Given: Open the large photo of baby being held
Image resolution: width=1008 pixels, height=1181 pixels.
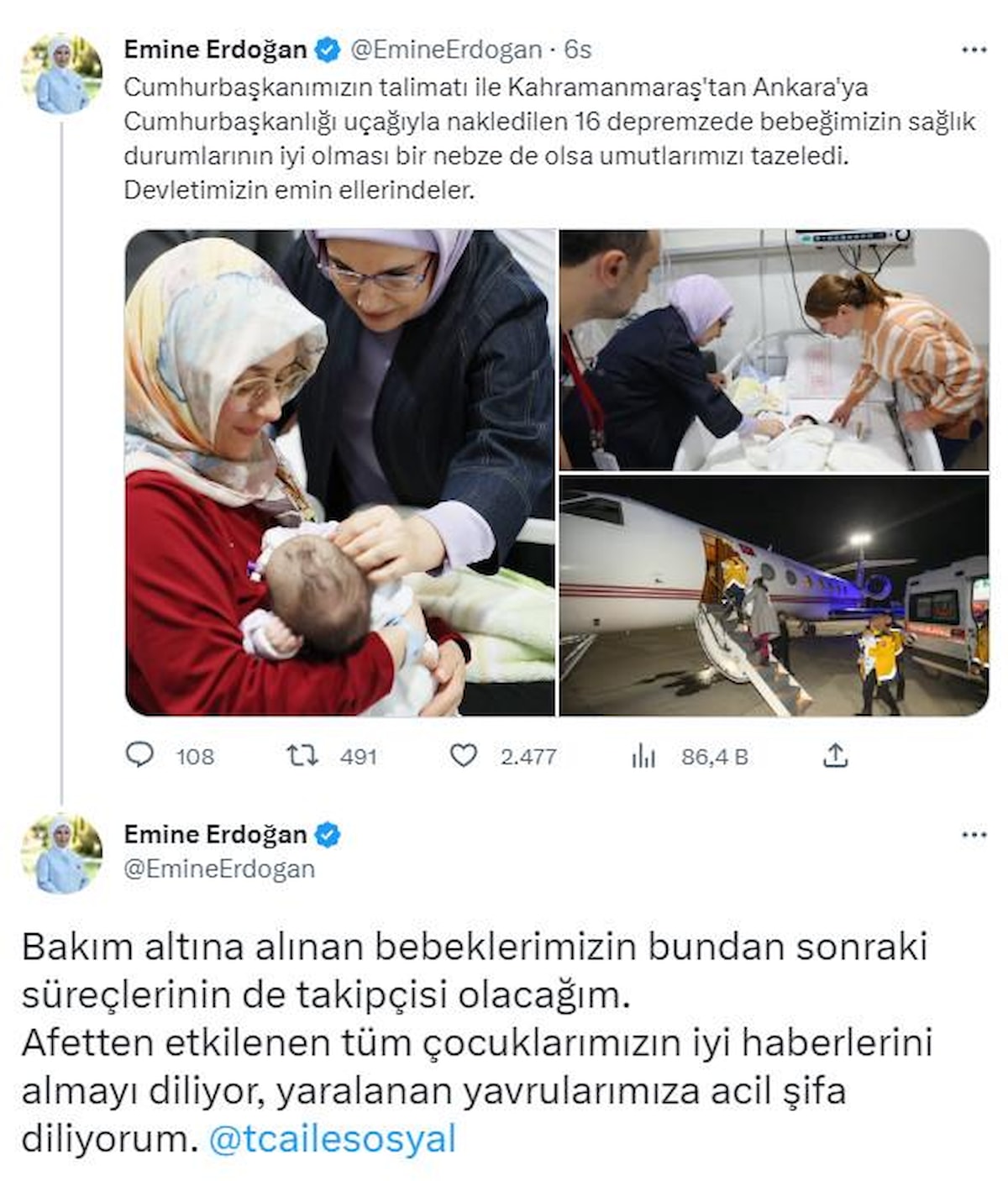Looking at the screenshot, I should click(340, 473).
